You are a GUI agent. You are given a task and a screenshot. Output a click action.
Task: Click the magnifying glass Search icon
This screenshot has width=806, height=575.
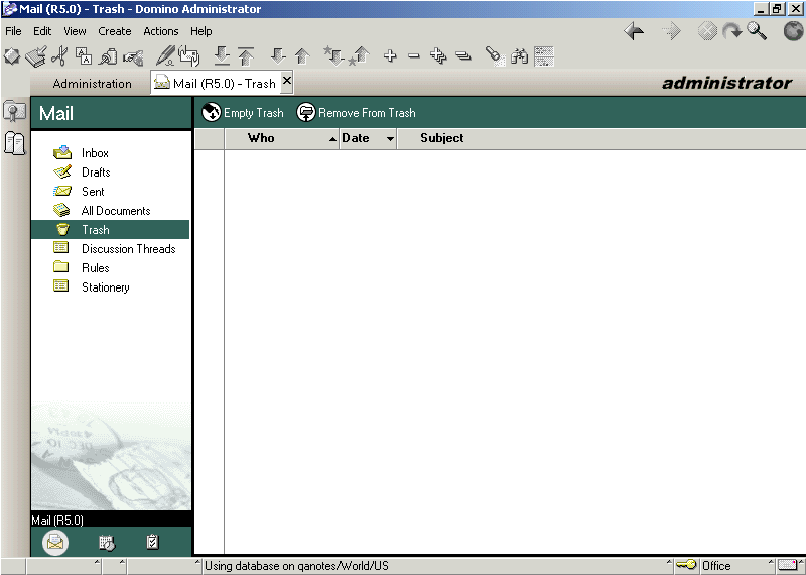[757, 32]
